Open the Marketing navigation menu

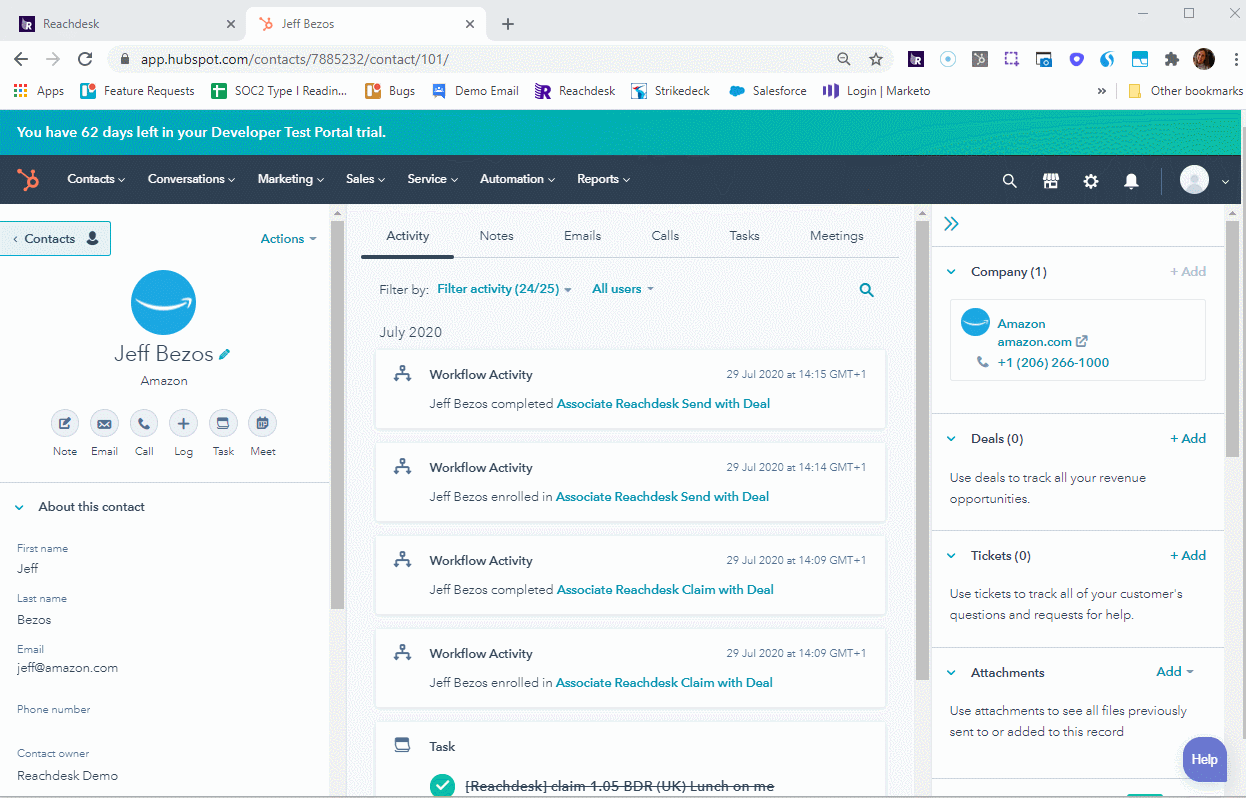click(x=291, y=179)
